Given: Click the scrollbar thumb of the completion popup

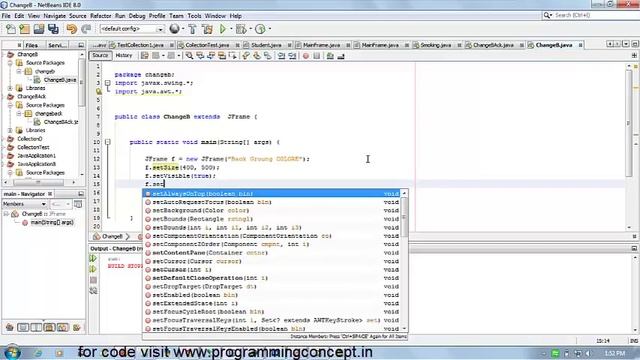Looking at the screenshot, I should click(404, 218).
